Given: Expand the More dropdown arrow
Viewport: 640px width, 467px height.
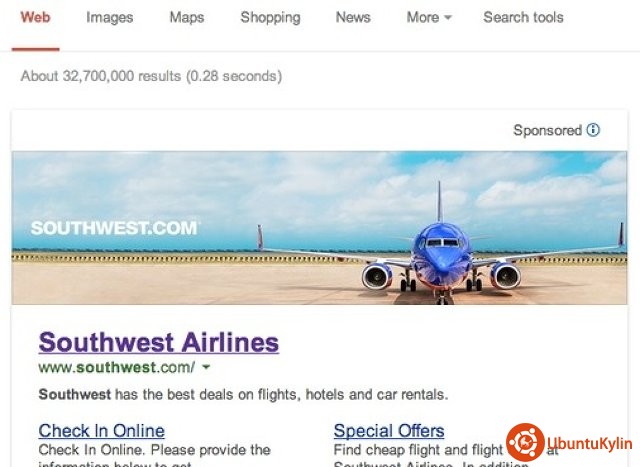Looking at the screenshot, I should point(448,18).
